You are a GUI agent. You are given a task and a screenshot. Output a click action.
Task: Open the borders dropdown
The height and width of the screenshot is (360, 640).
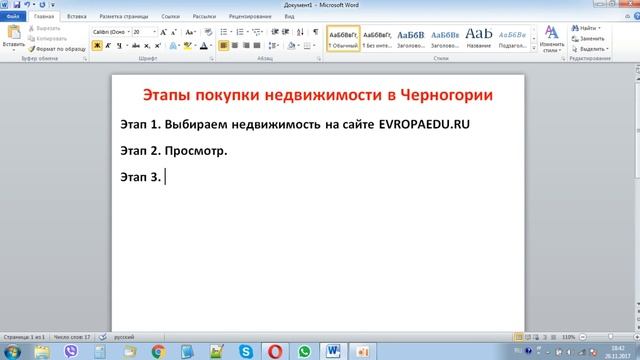(313, 46)
